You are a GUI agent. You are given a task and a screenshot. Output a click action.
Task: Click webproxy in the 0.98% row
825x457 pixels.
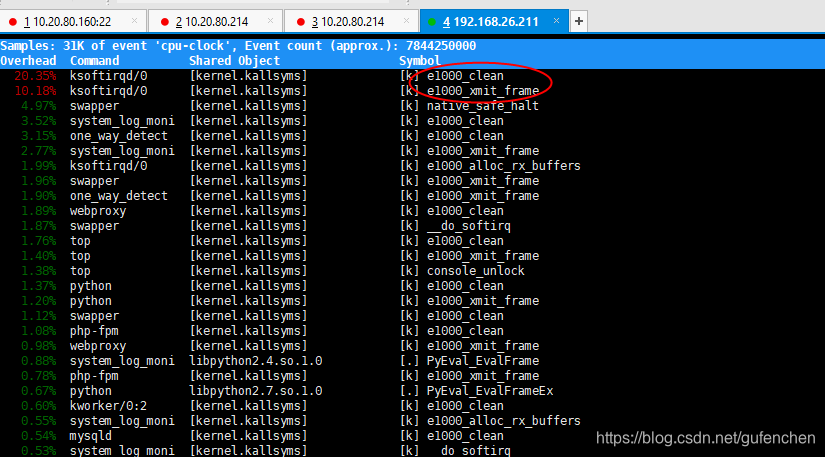pyautogui.click(x=98, y=346)
